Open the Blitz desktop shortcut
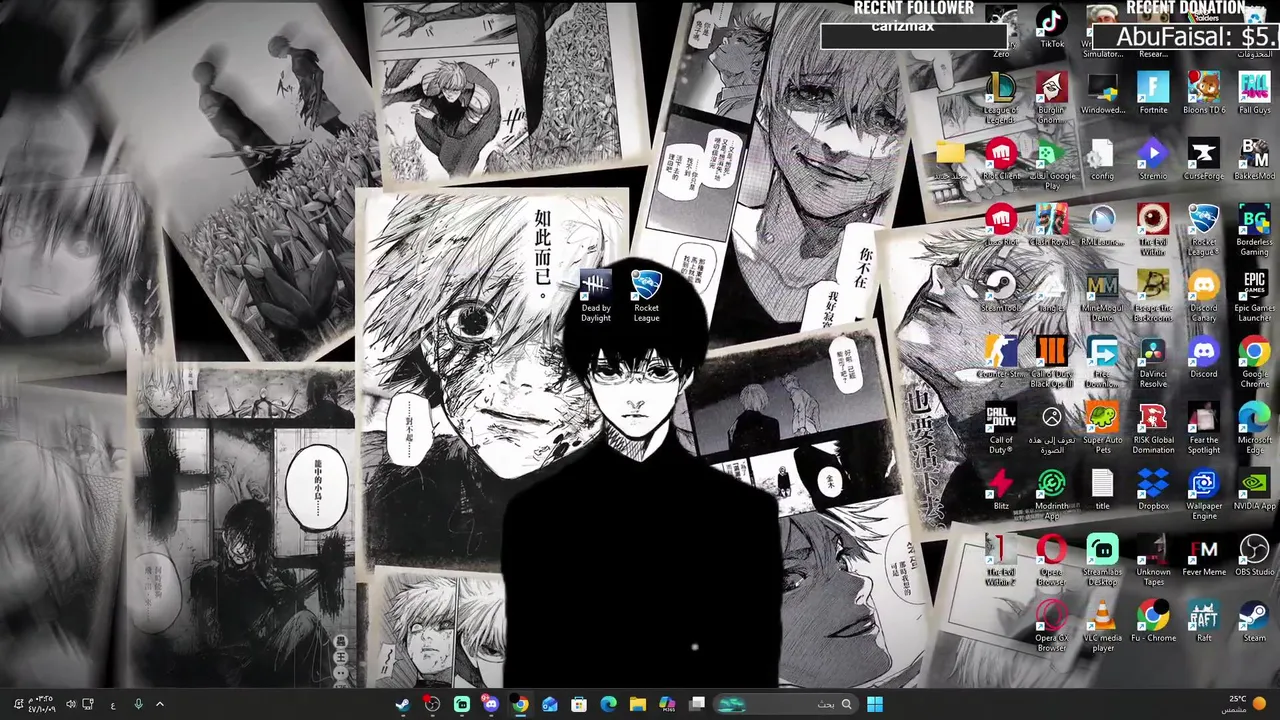 point(1001,490)
